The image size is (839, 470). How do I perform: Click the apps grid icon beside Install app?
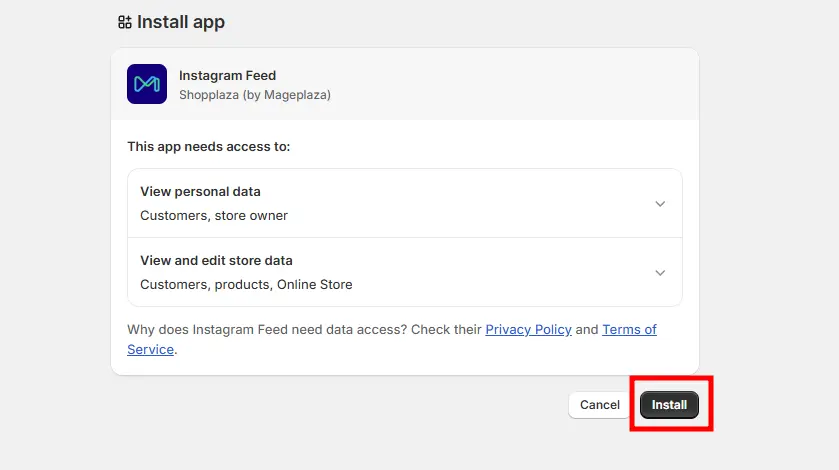pyautogui.click(x=125, y=22)
